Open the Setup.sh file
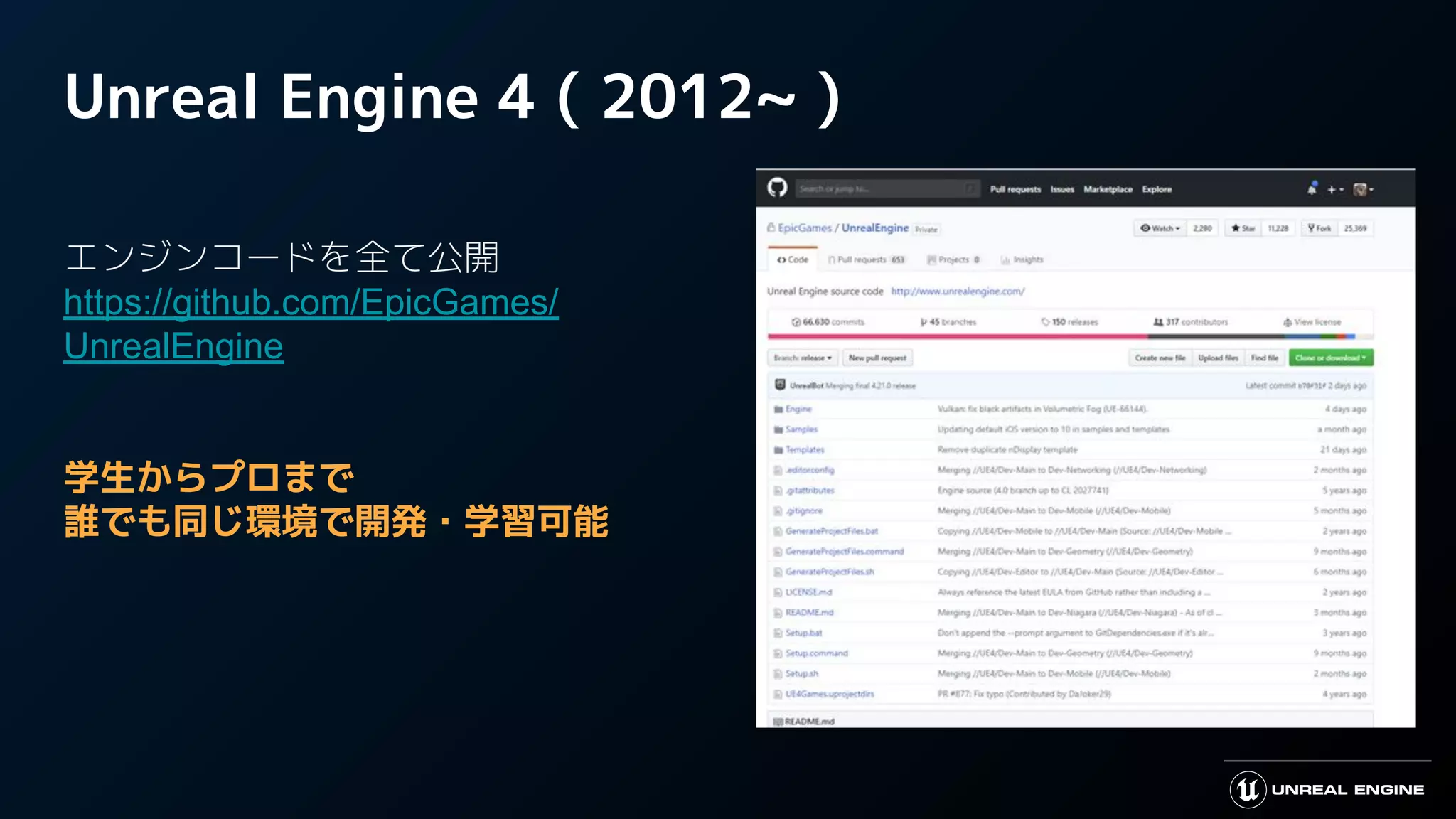1456x819 pixels. point(802,673)
